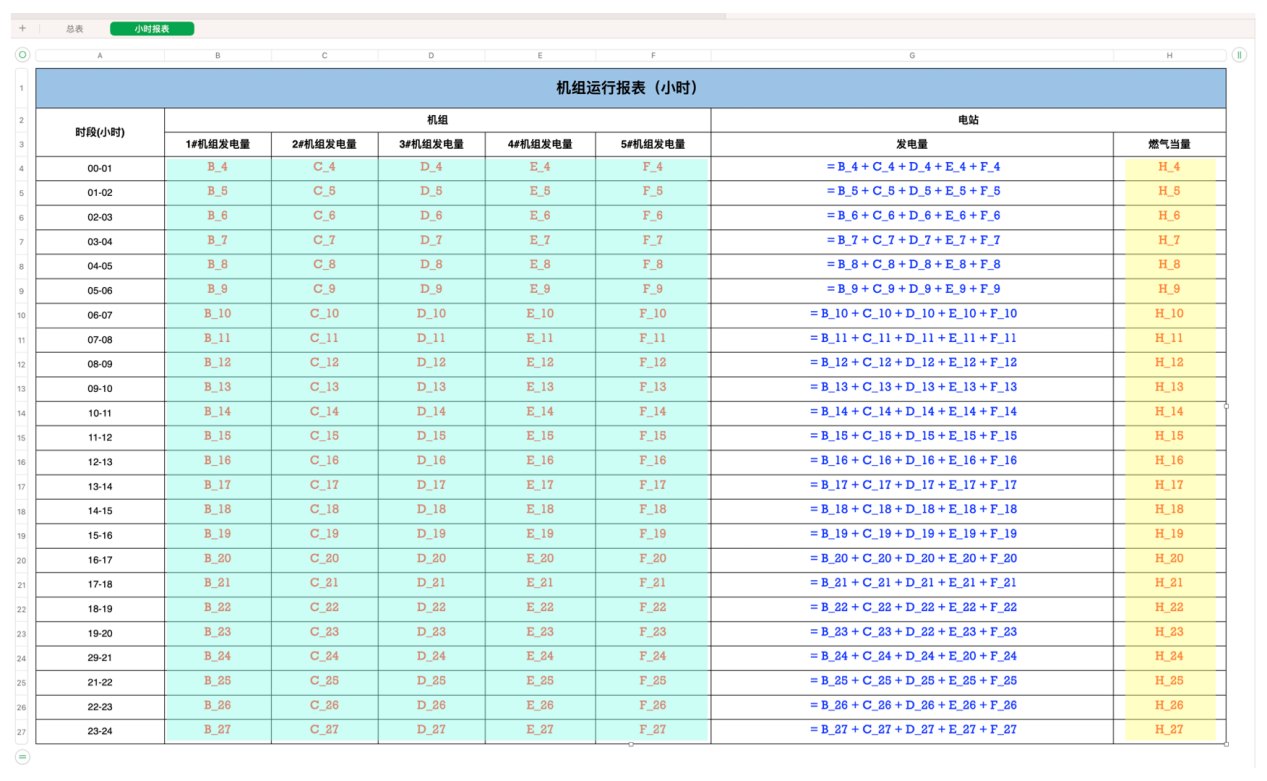
Task: Select the yellow H_15 cell
Action: click(x=1169, y=436)
